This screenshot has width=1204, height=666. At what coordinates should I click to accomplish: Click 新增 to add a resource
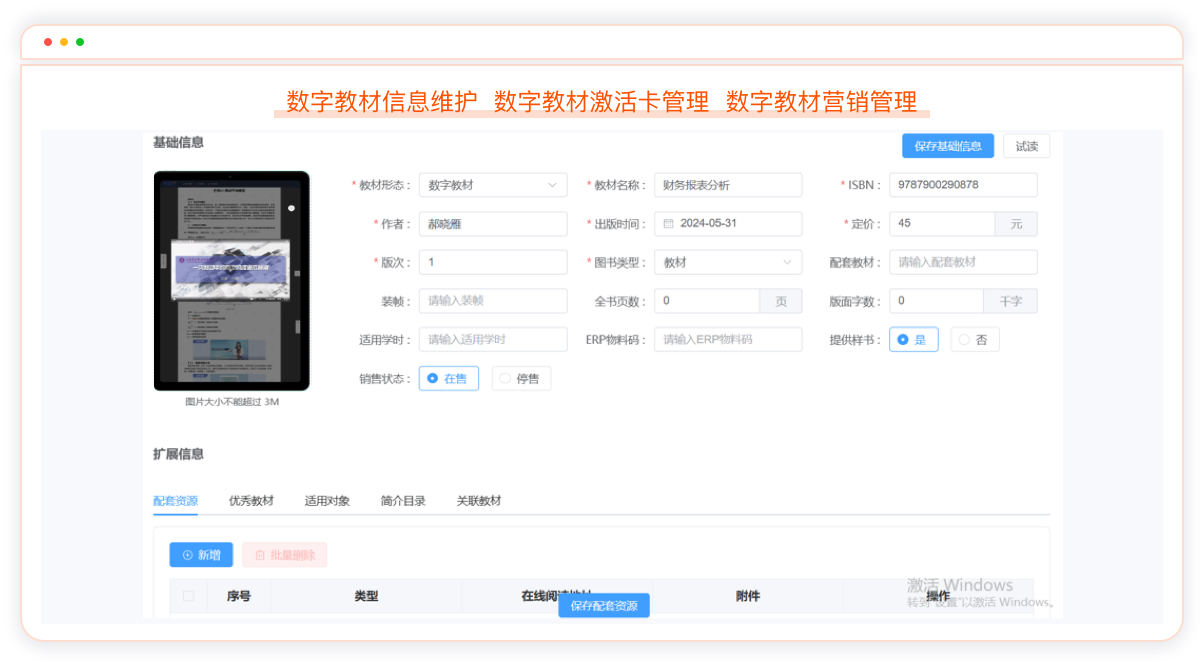point(201,555)
